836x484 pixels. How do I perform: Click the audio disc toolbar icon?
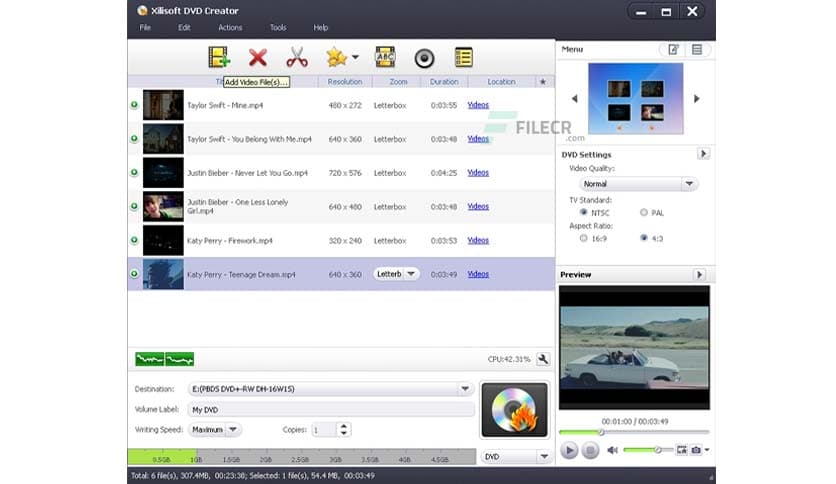click(424, 58)
